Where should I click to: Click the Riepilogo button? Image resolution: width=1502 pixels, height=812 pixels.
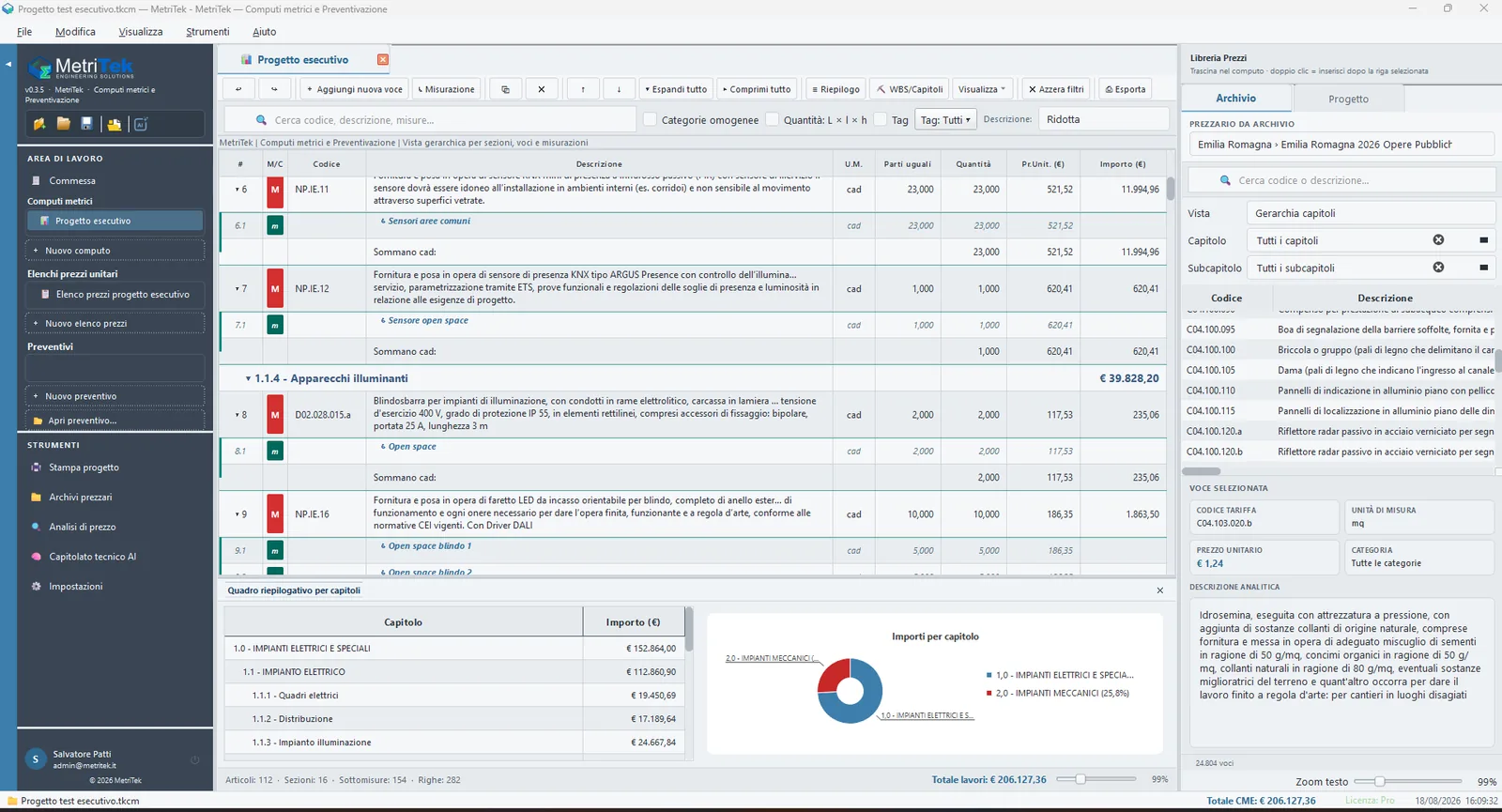[x=835, y=89]
